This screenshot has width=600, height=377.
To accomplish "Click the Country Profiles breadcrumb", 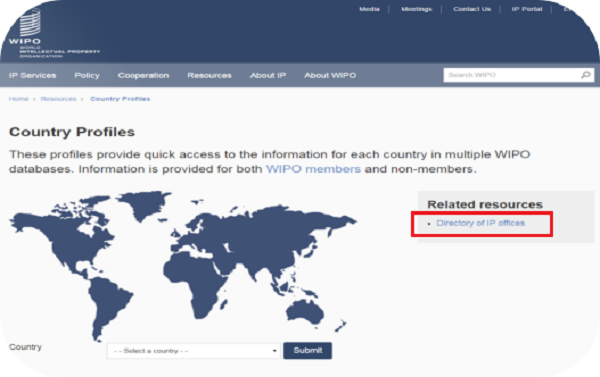I will (120, 99).
